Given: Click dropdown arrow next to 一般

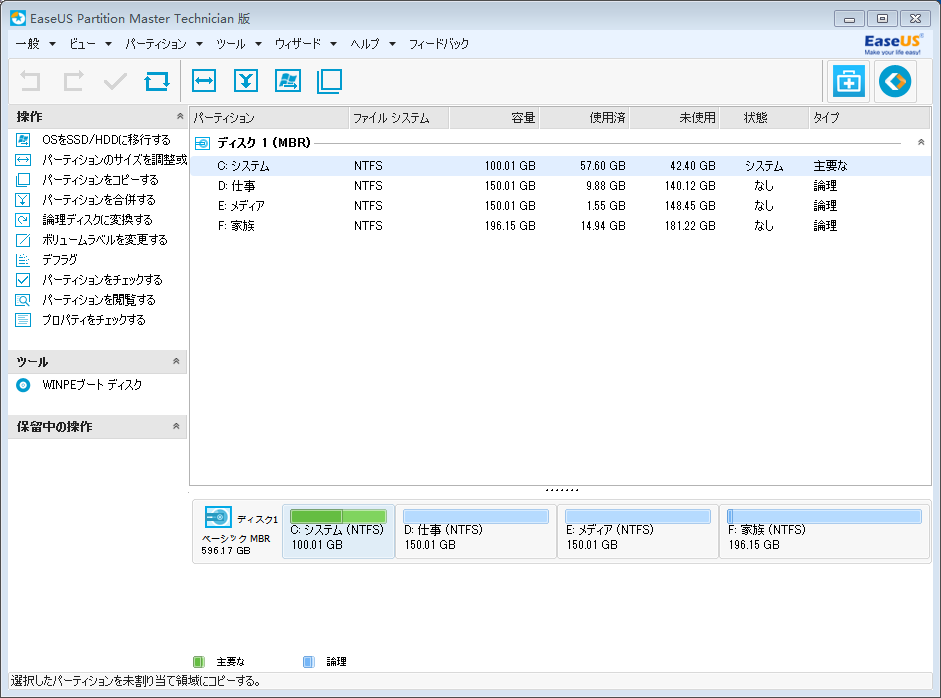Looking at the screenshot, I should [52, 44].
